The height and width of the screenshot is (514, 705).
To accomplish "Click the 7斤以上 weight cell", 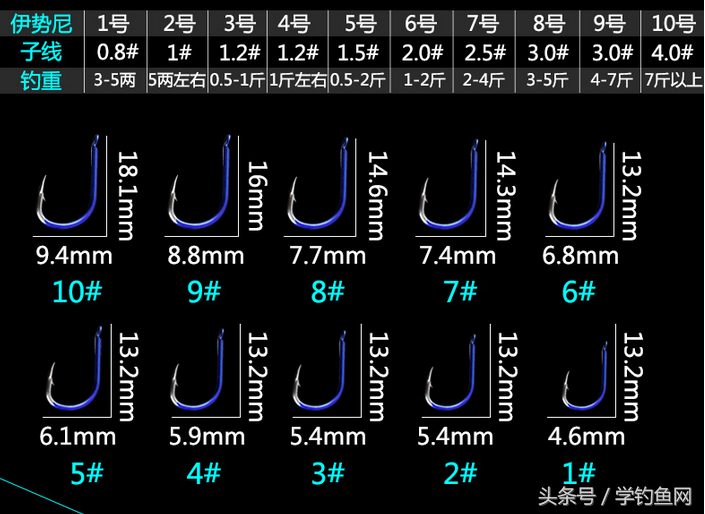I will click(673, 81).
